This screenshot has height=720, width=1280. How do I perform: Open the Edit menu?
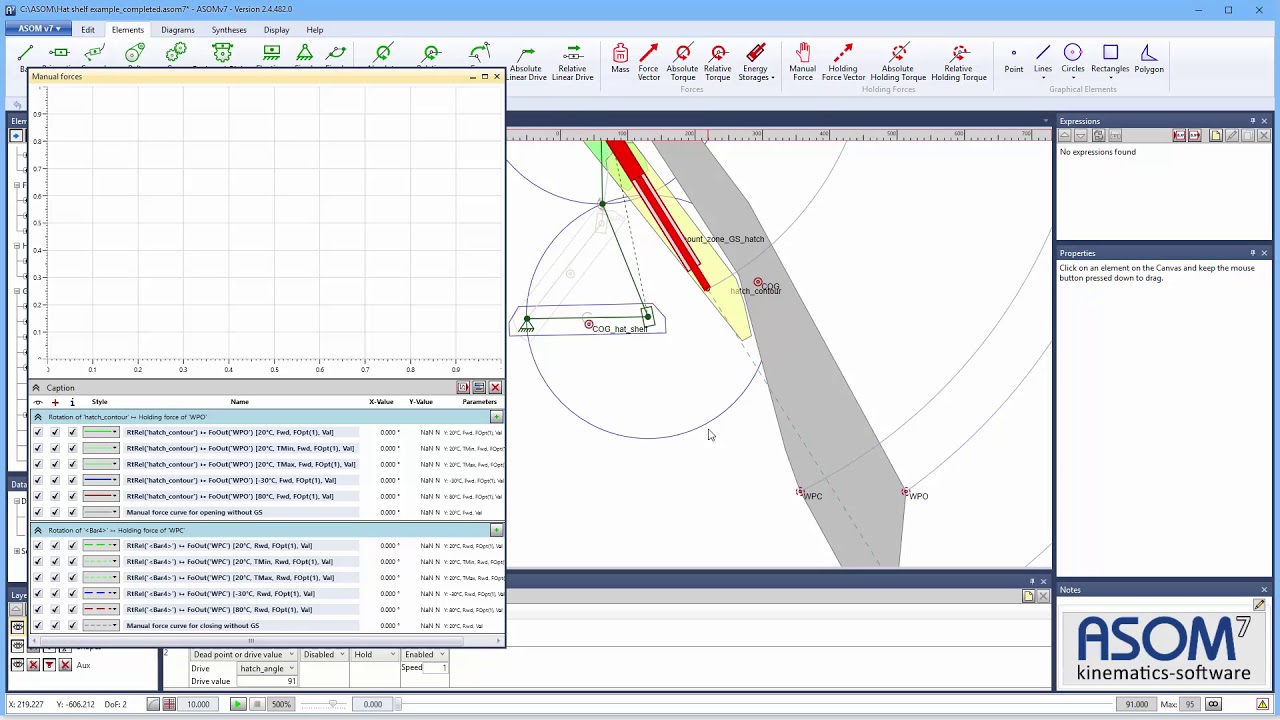click(x=88, y=30)
